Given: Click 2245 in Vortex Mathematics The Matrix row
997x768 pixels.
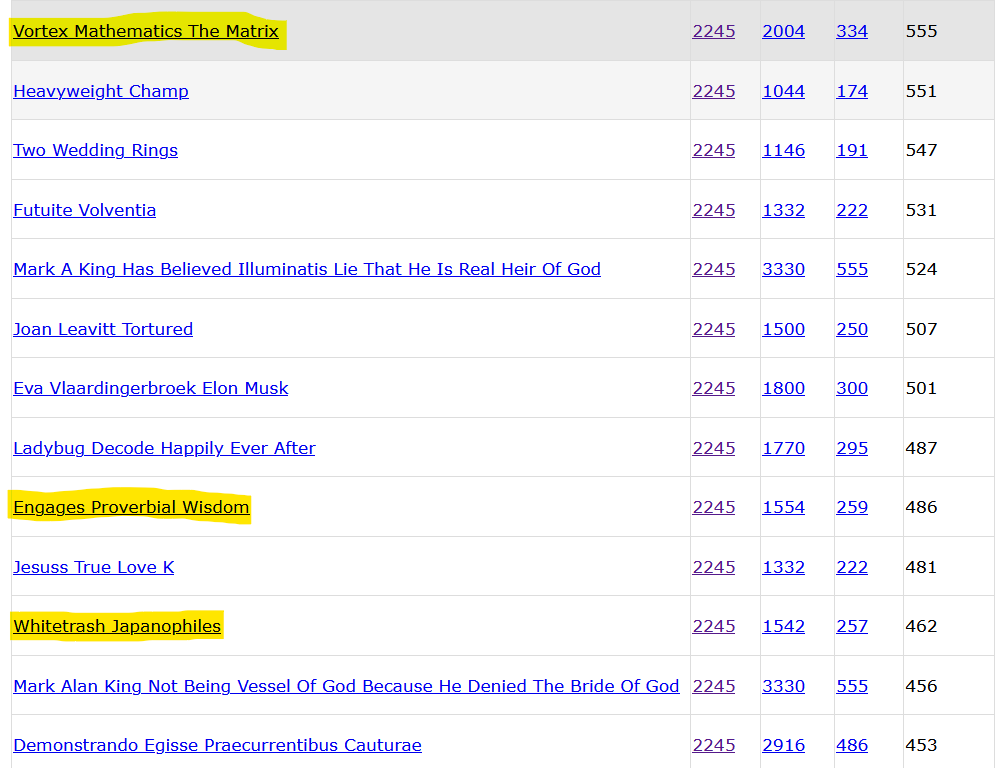Looking at the screenshot, I should click(713, 31).
